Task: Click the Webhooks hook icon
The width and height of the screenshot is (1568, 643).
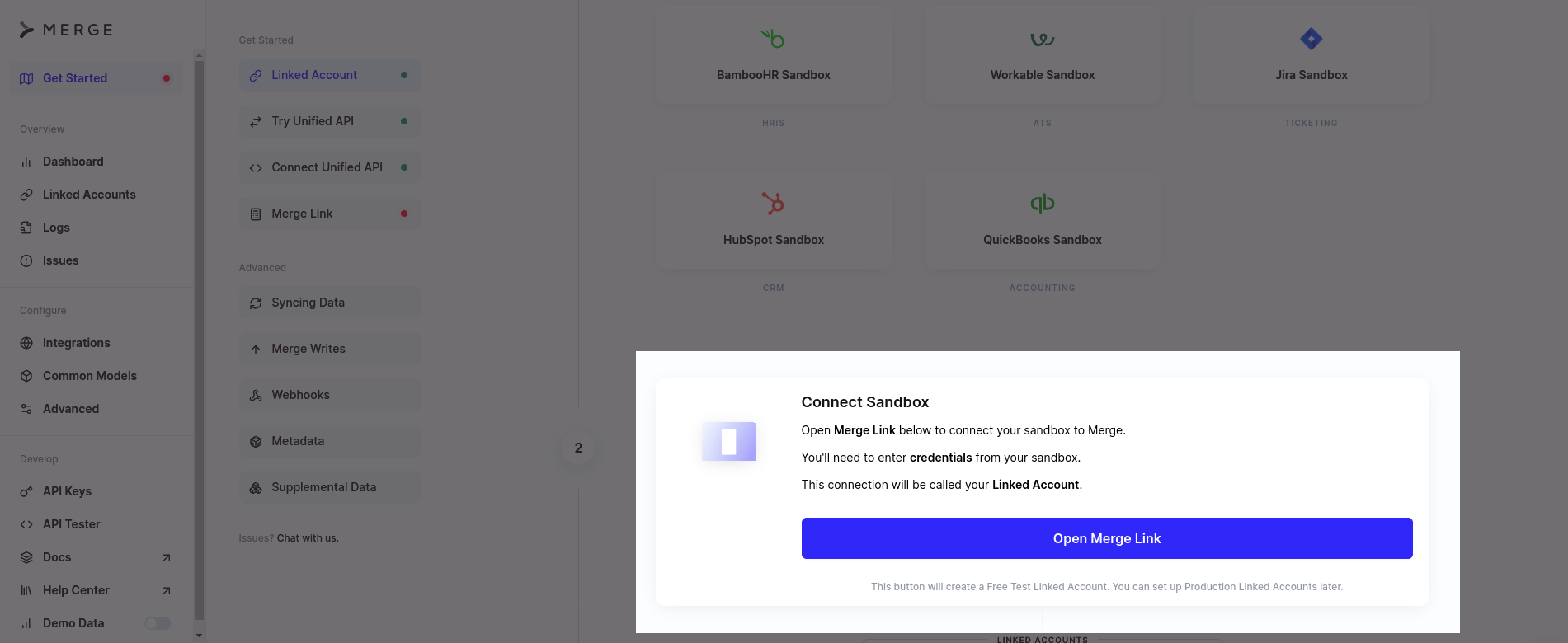Action: [x=255, y=394]
